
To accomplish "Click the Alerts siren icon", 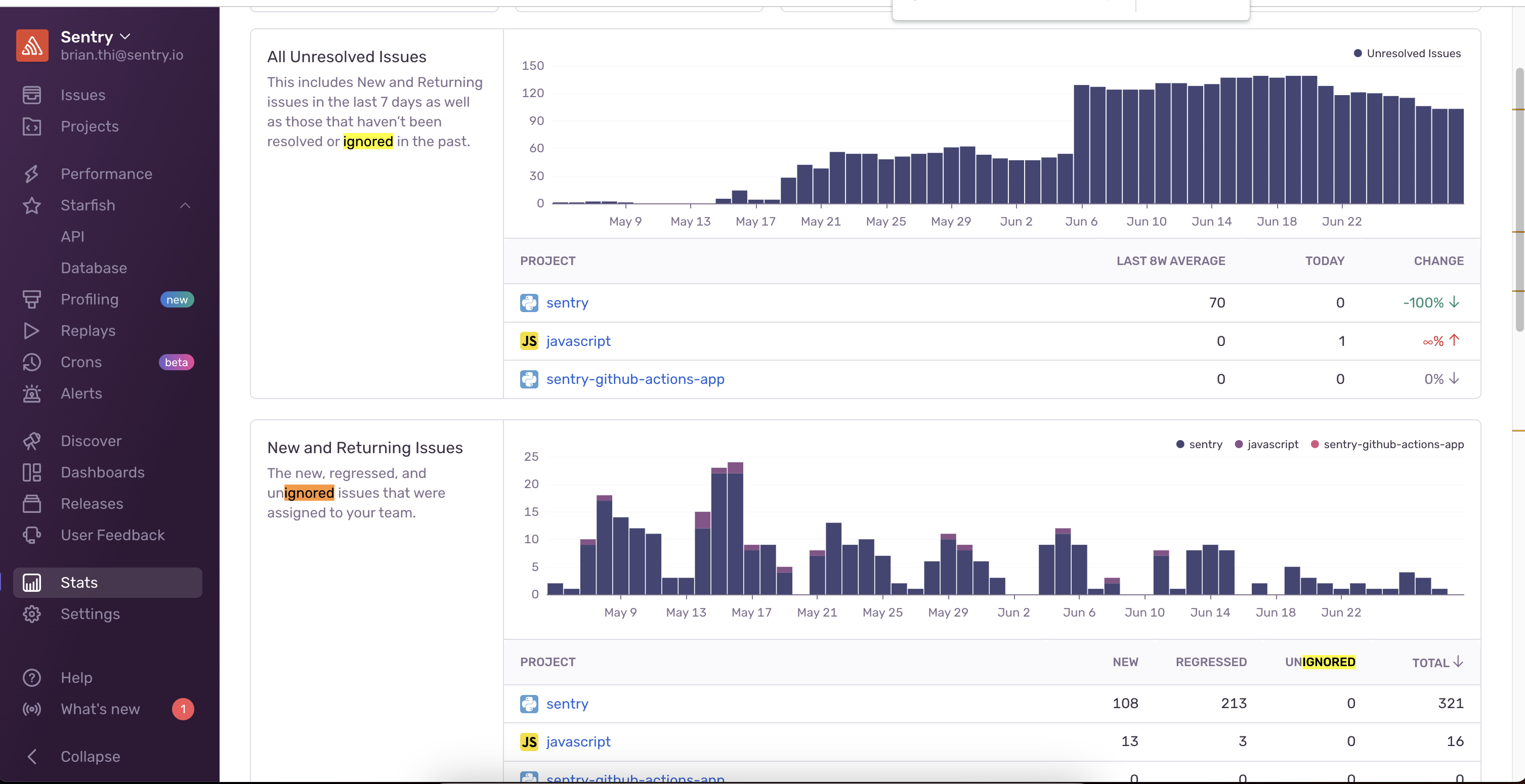I will click(31, 394).
